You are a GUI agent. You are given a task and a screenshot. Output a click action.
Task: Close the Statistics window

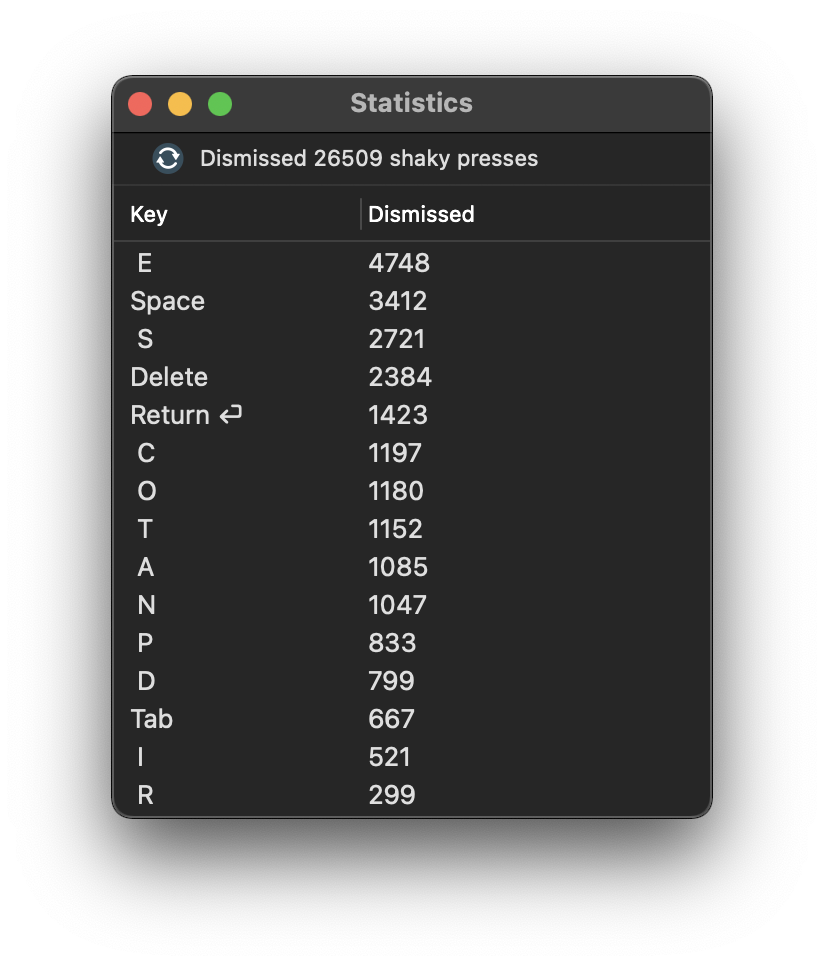coord(140,104)
